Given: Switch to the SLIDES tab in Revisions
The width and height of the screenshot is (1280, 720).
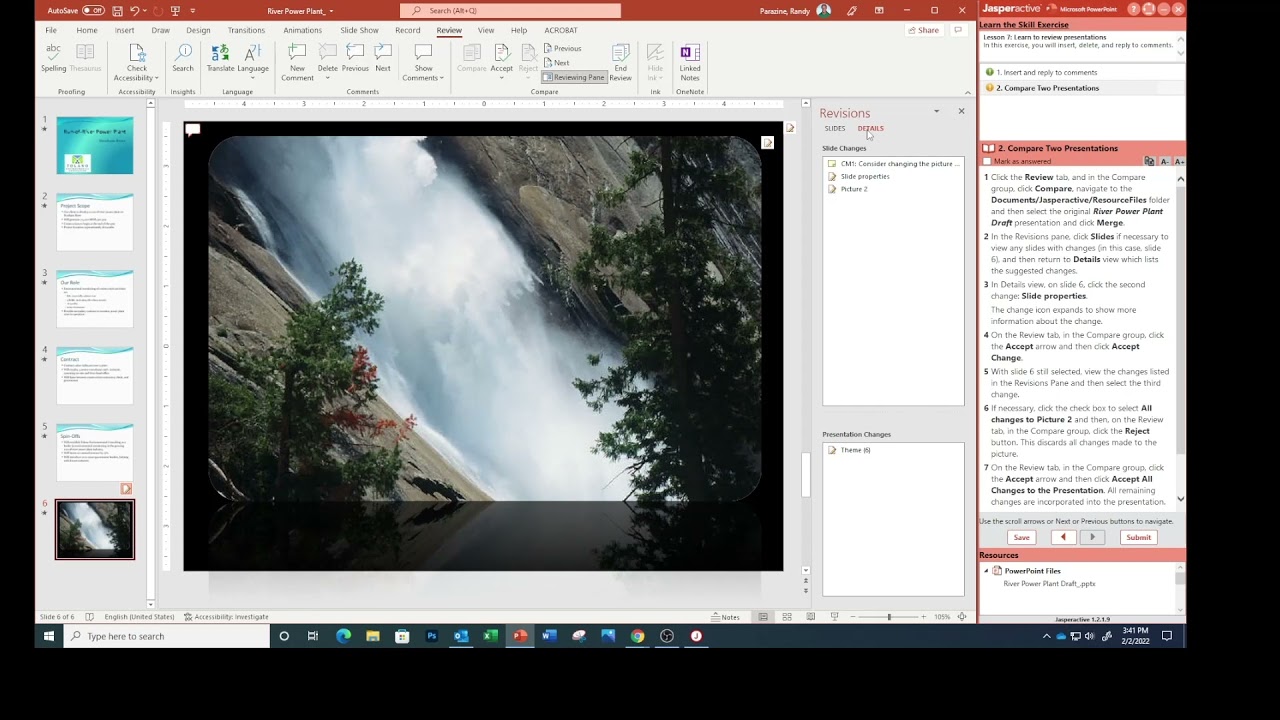Looking at the screenshot, I should tap(835, 128).
